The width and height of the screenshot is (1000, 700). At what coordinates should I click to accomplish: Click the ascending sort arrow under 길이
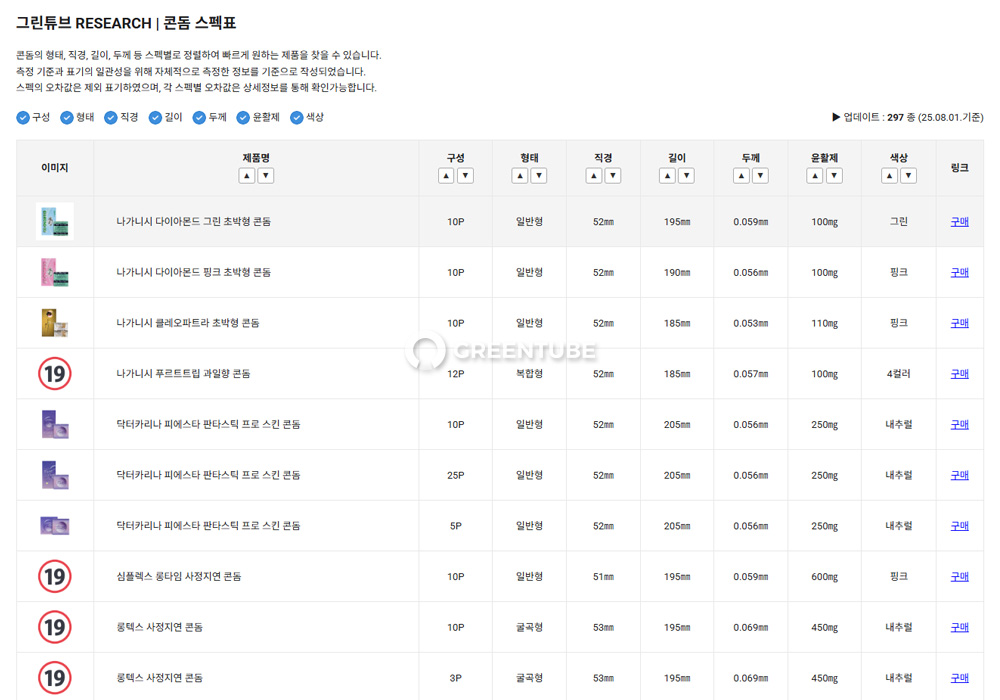click(x=666, y=175)
